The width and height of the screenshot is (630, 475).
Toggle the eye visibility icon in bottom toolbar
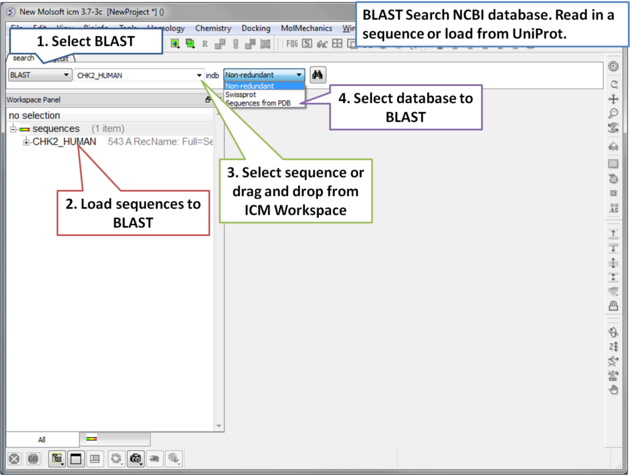155,459
